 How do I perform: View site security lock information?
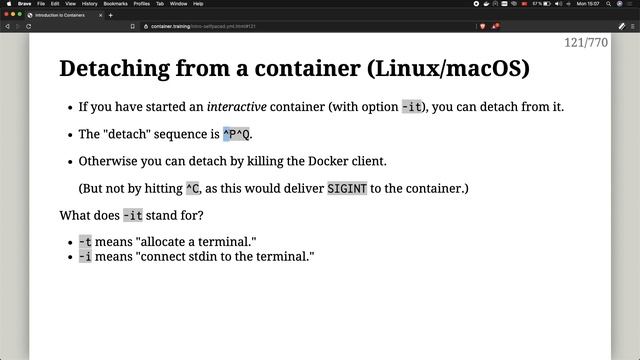(146, 26)
